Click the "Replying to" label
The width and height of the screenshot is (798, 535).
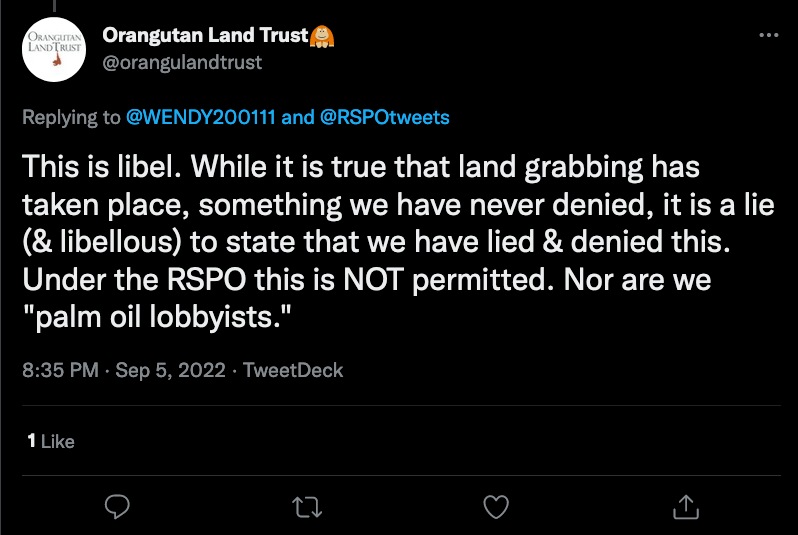pyautogui.click(x=72, y=117)
